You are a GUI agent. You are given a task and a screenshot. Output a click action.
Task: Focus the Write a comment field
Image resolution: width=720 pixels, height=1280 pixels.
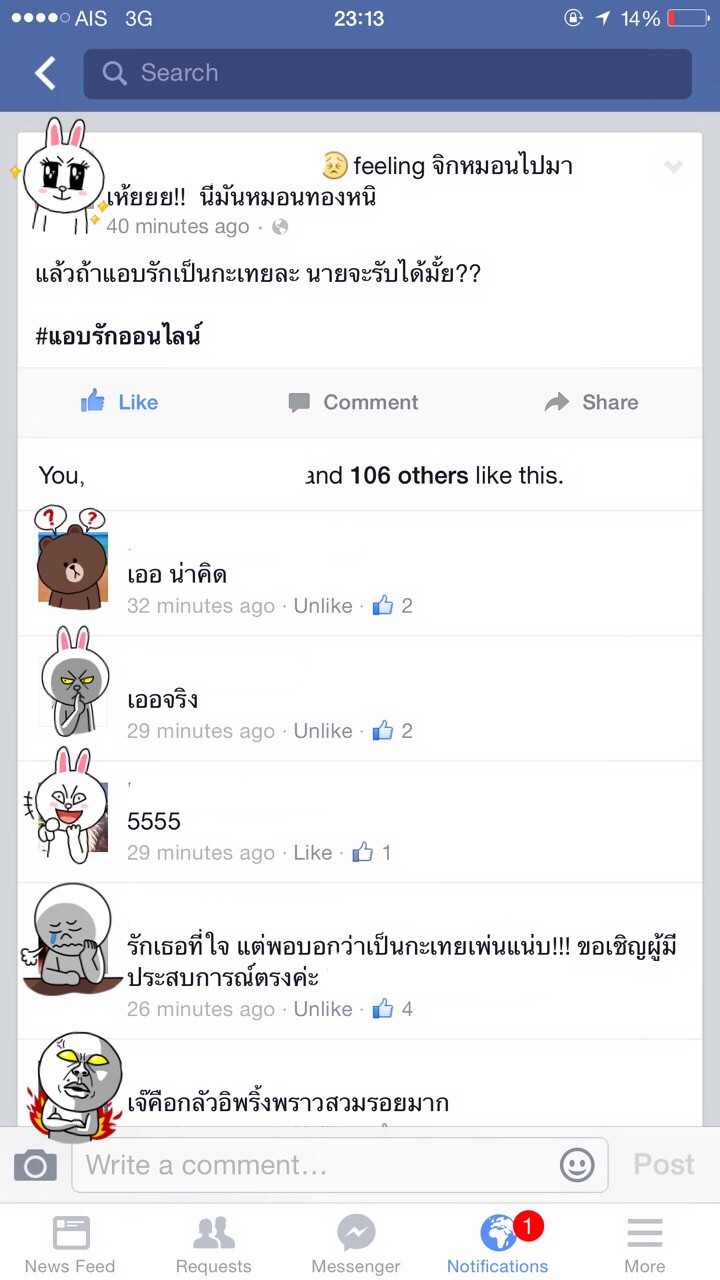pos(340,1165)
